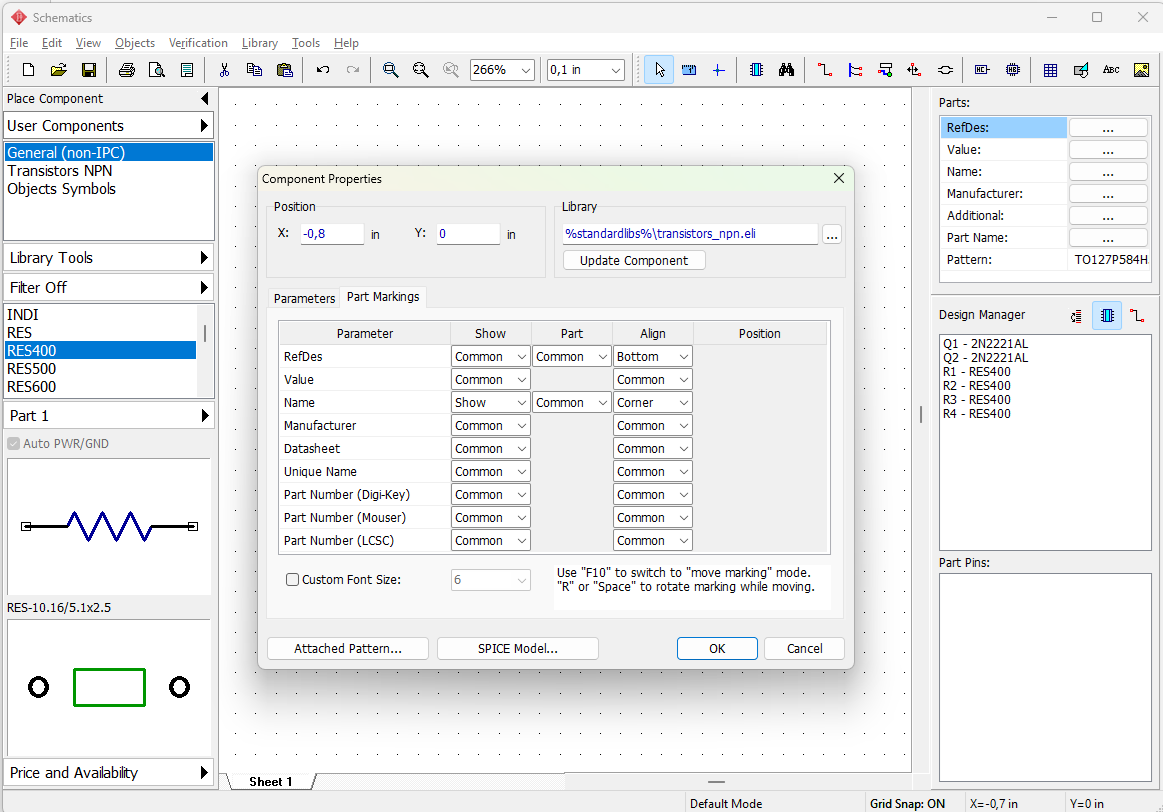This screenshot has height=812, width=1163.
Task: Select the Place Bus tool icon
Action: (x=855, y=70)
